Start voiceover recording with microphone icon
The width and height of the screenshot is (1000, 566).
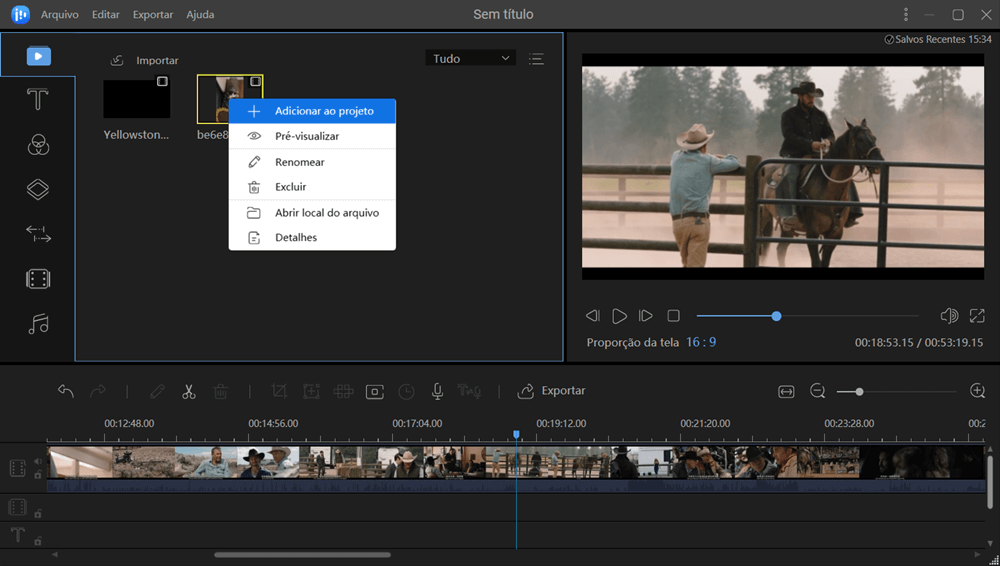coord(438,391)
